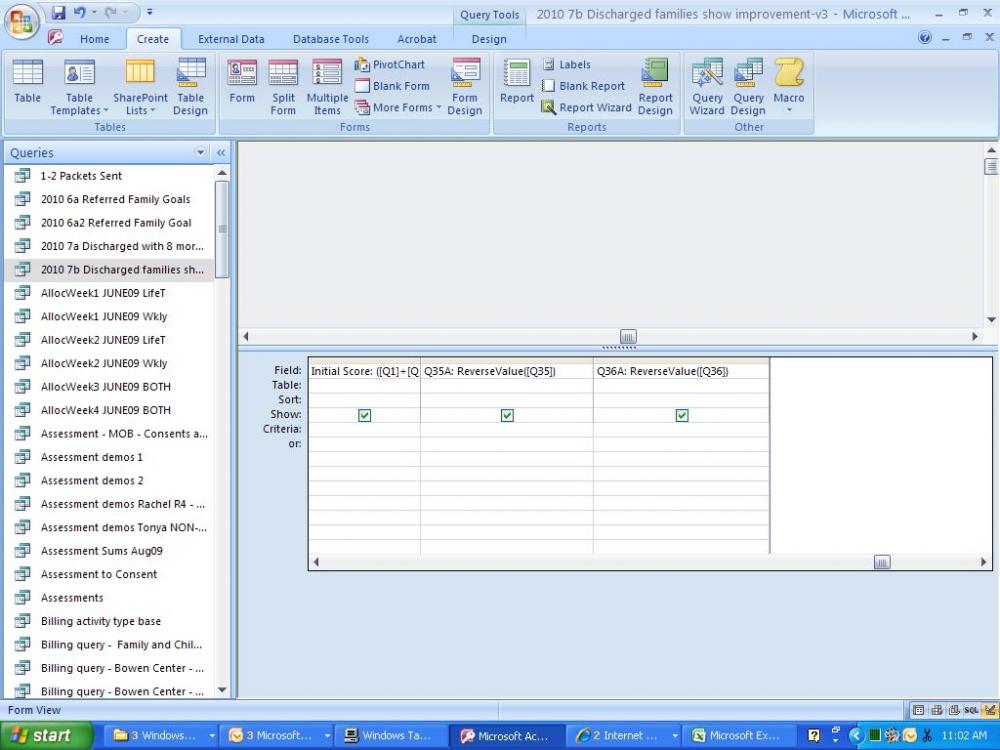Open Customize Quick Access Toolbar dropdown

(x=150, y=12)
